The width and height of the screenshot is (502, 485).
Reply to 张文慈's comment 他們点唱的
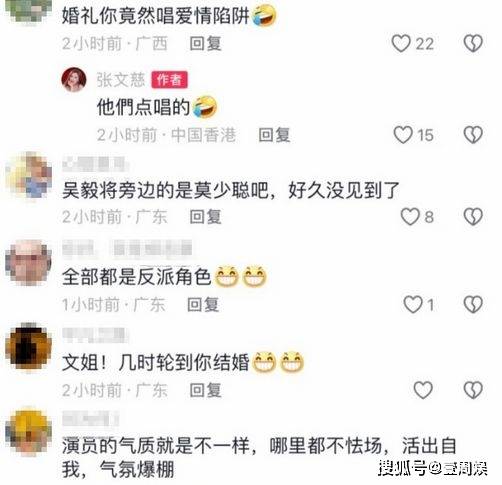pyautogui.click(x=274, y=135)
